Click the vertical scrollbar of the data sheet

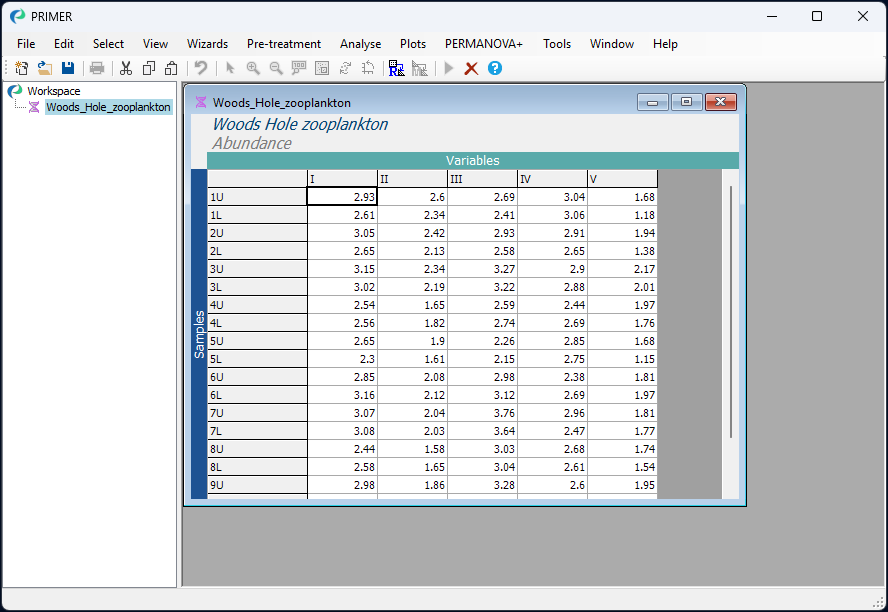tap(731, 310)
